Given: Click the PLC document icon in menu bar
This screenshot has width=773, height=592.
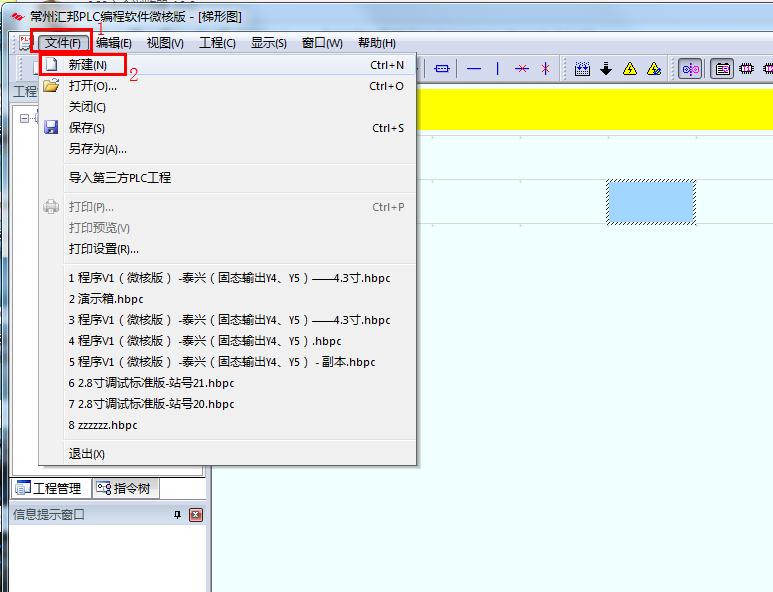Looking at the screenshot, I should point(25,43).
